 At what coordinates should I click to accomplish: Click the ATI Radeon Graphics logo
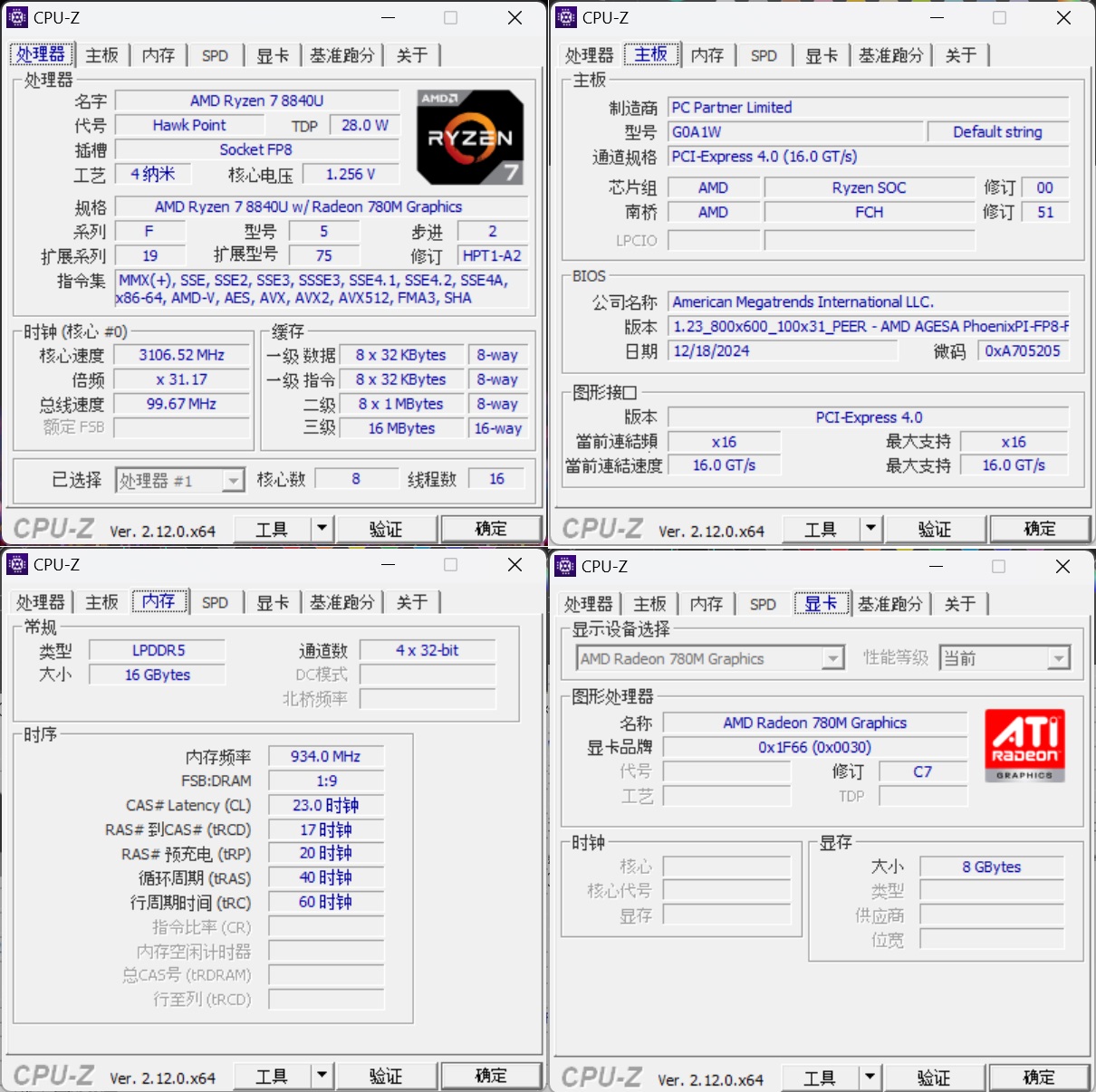(x=1024, y=745)
